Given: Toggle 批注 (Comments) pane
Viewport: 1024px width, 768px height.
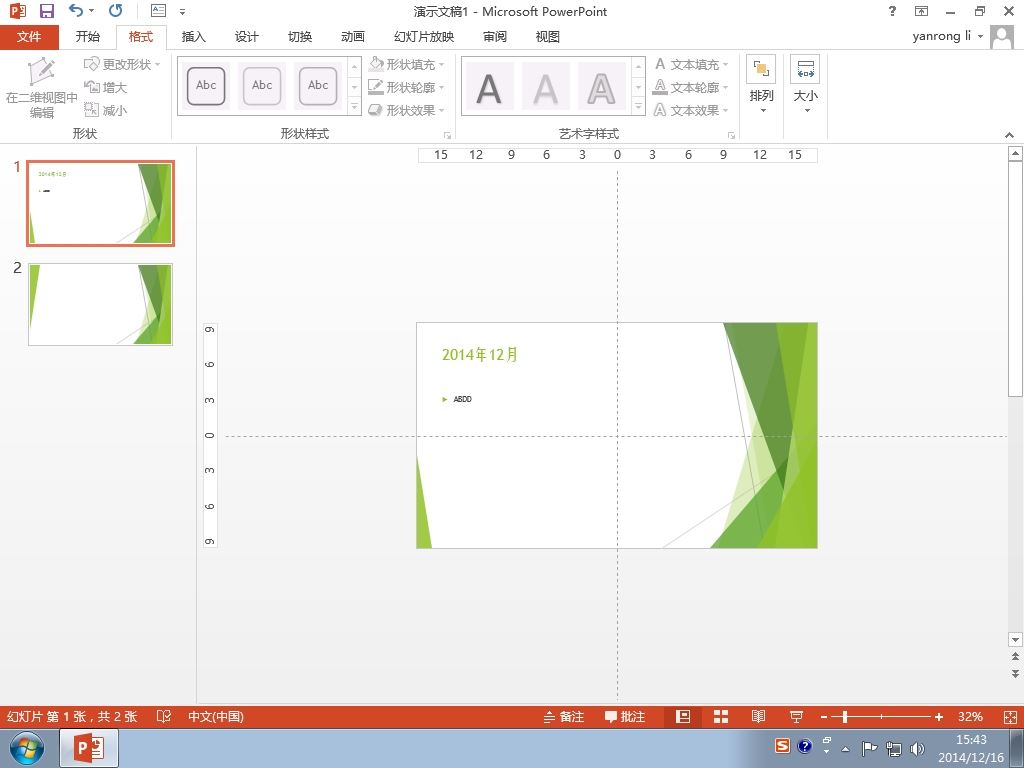Looking at the screenshot, I should [625, 716].
